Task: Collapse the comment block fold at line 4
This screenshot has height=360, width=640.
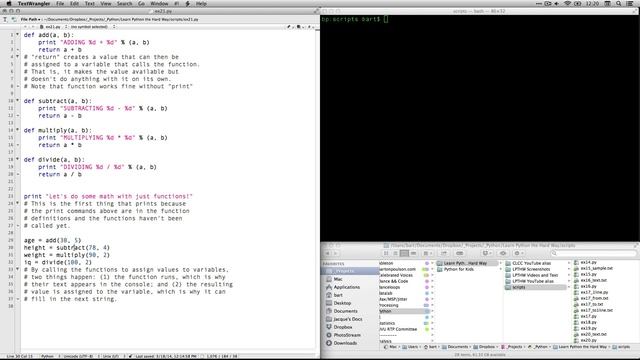Action: click(x=18, y=57)
